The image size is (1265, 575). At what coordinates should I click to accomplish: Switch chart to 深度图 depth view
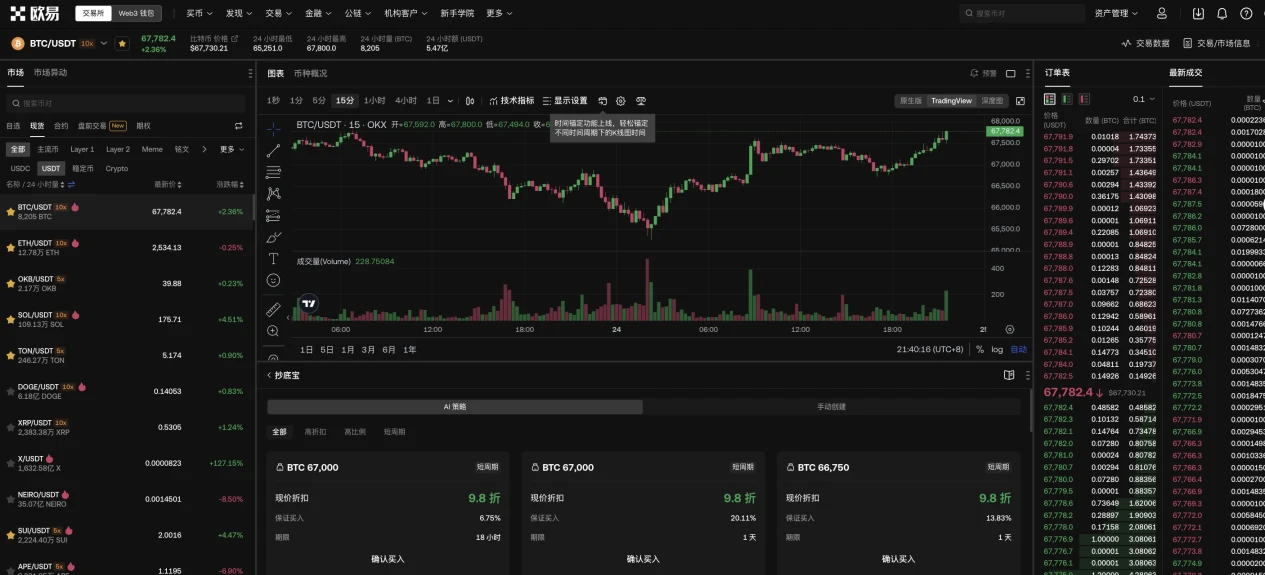[992, 101]
